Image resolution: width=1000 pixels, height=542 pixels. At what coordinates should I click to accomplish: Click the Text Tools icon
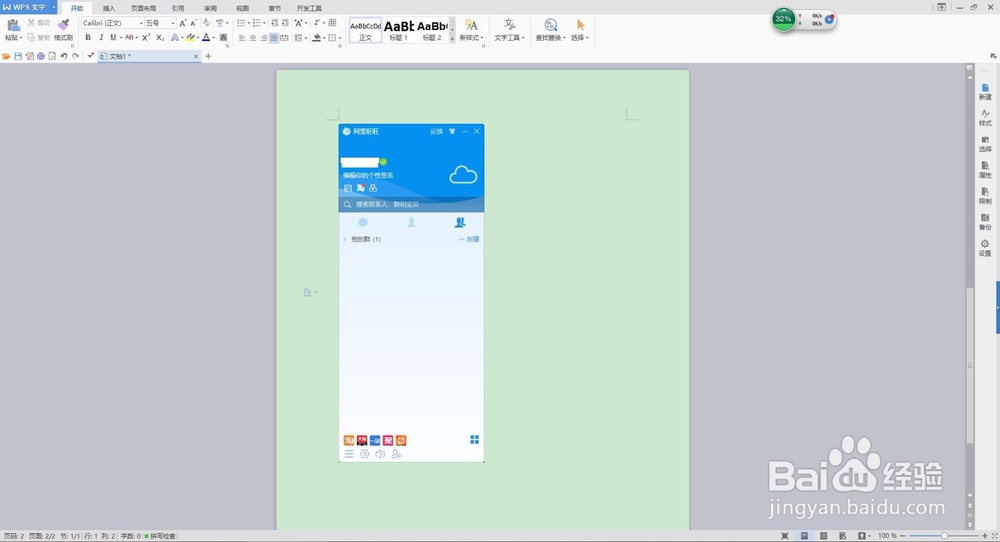pos(509,25)
